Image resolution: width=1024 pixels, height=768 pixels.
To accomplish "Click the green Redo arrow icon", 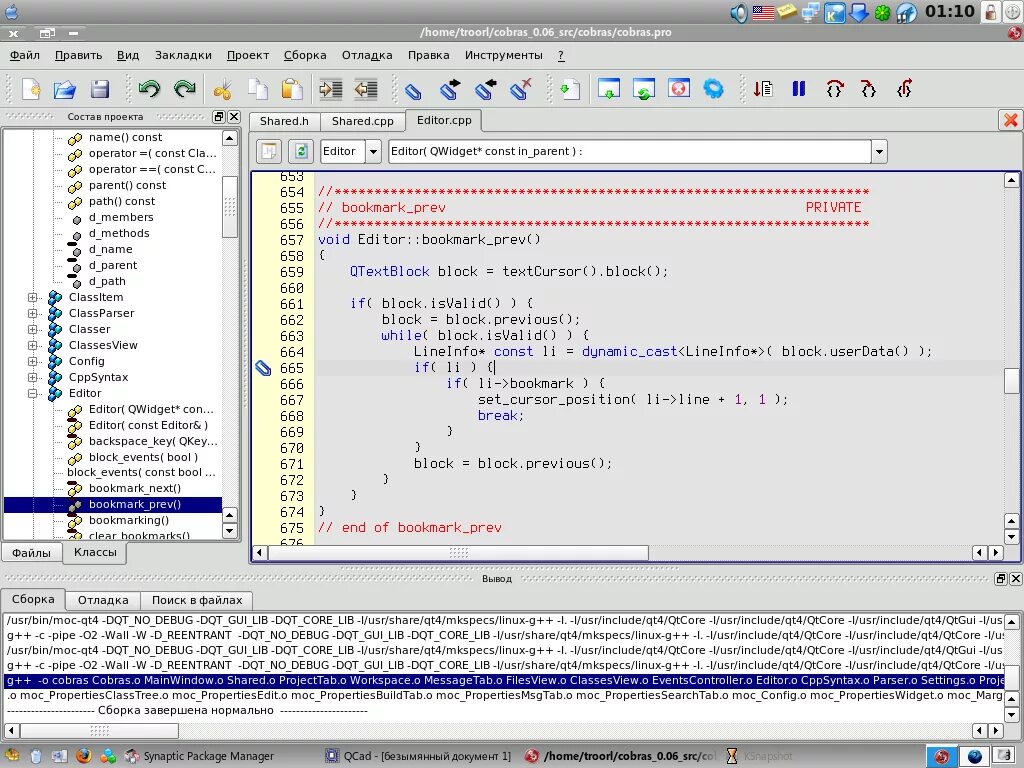I will point(183,89).
